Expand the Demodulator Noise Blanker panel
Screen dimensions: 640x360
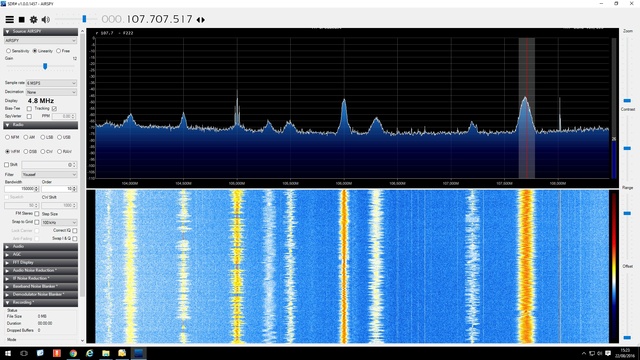point(40,294)
